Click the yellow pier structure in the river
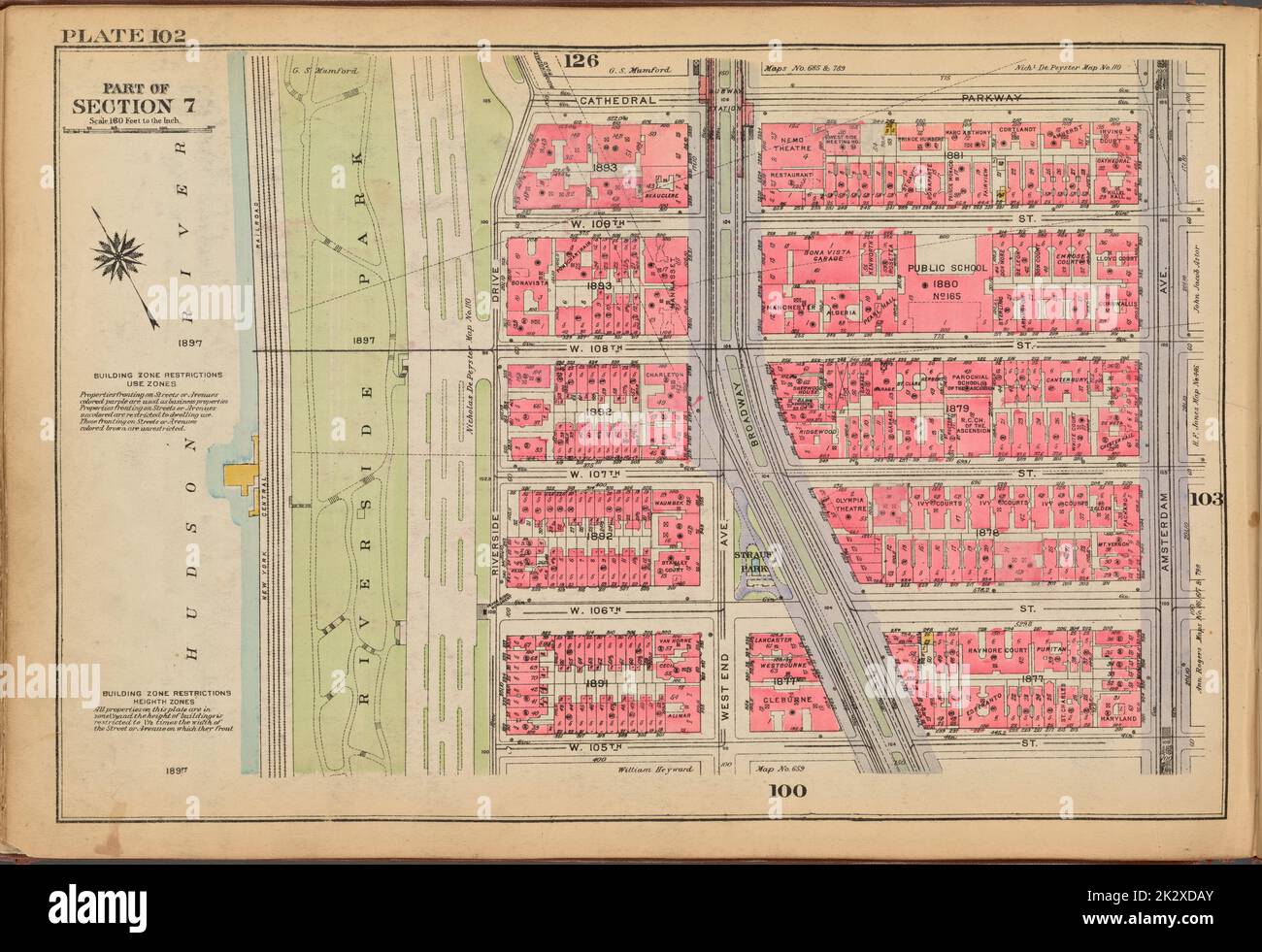Screen dimensions: 1262x952 point(241,476)
